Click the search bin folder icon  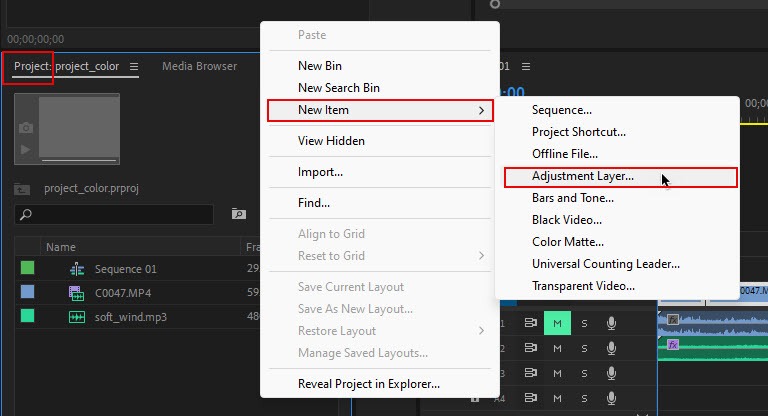238,214
